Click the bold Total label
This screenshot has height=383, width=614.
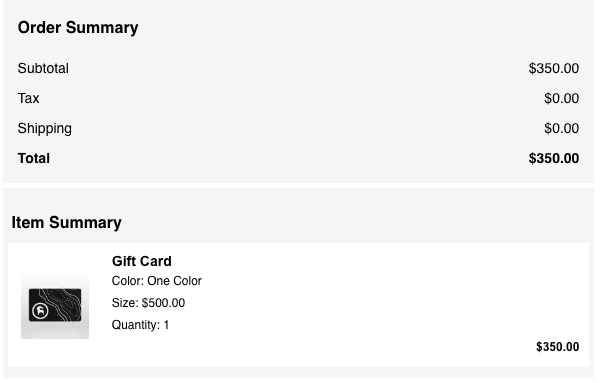click(34, 159)
